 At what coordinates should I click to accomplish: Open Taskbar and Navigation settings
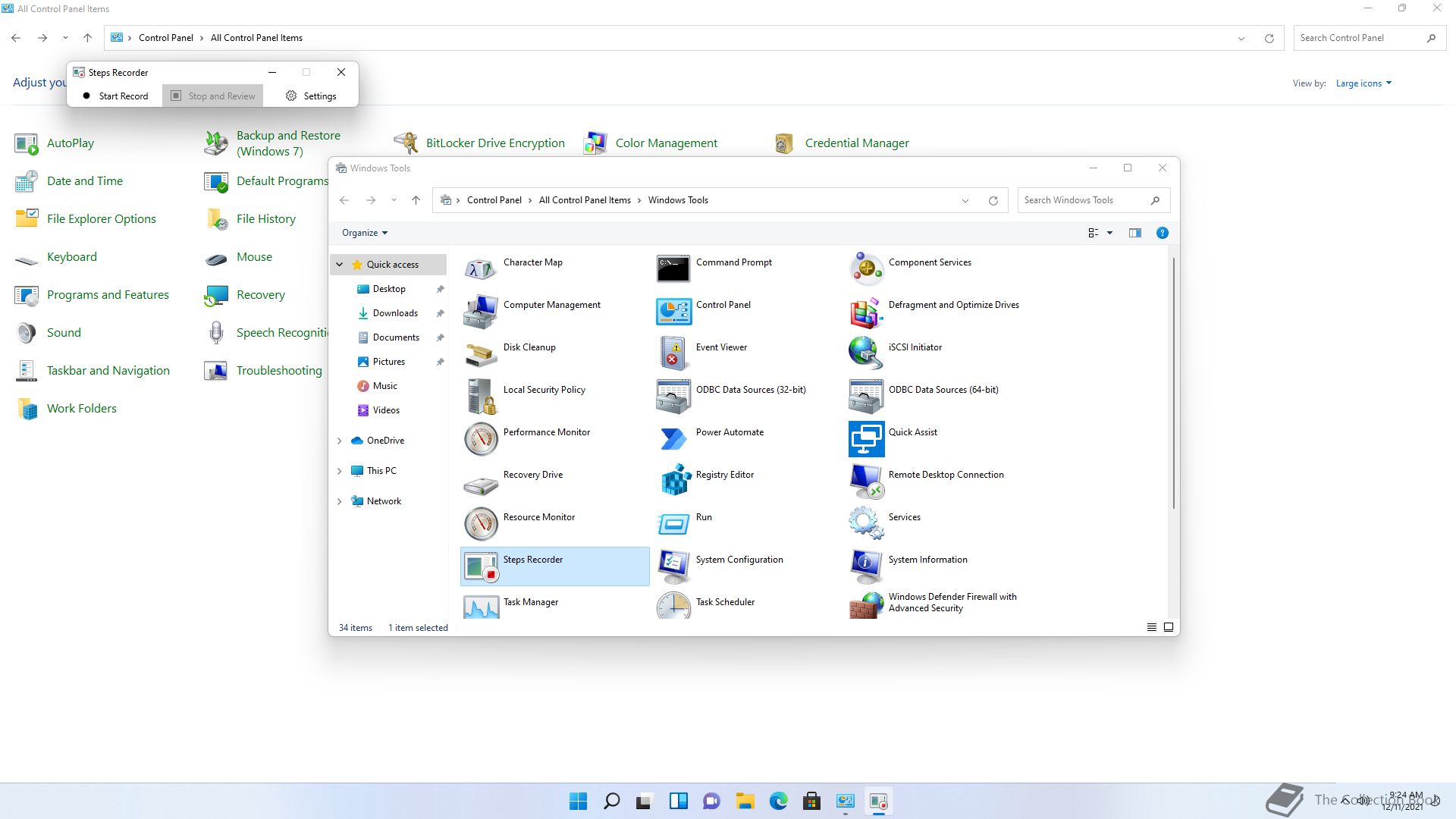(x=93, y=371)
